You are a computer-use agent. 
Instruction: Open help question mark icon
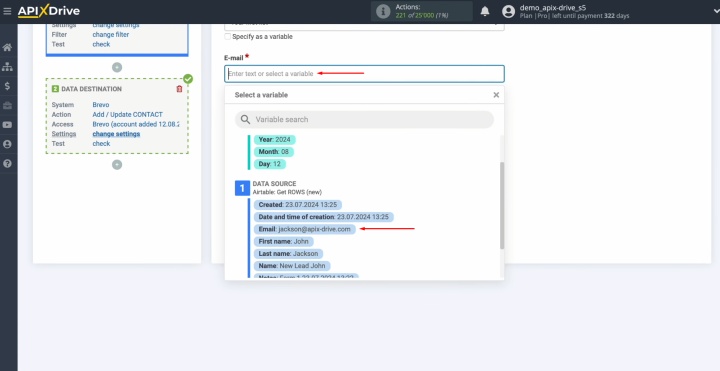point(7,163)
